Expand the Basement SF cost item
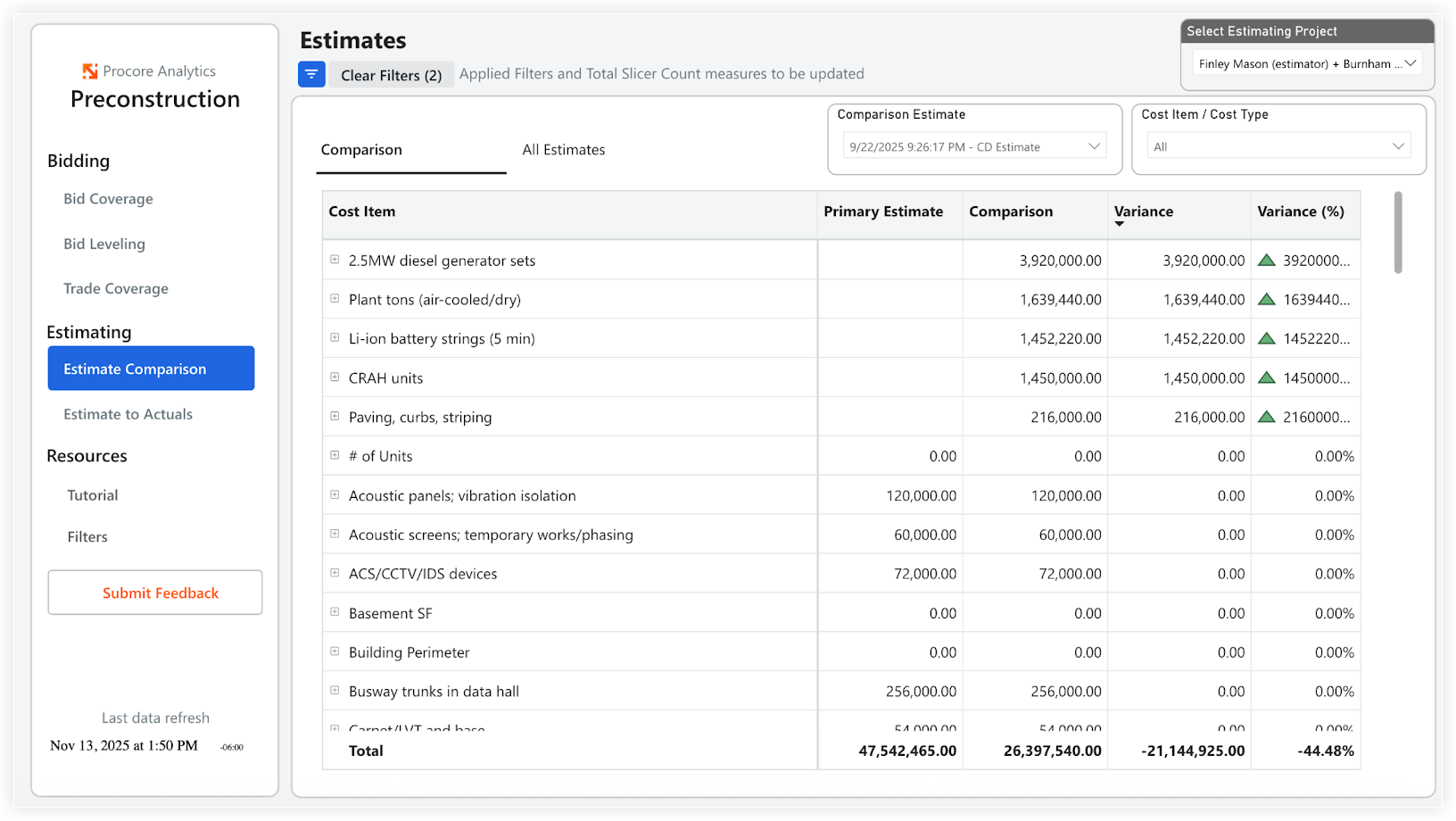1456x821 pixels. pos(335,612)
